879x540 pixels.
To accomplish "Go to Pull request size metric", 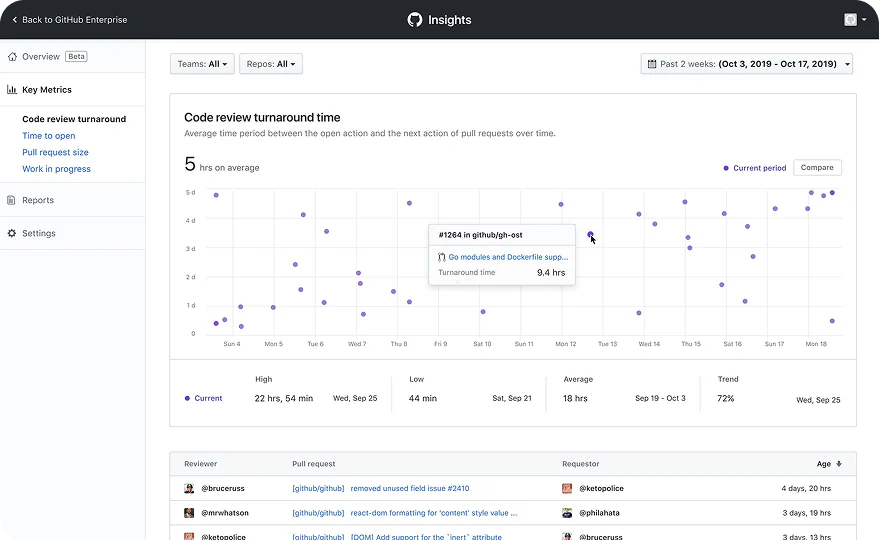I will (55, 152).
